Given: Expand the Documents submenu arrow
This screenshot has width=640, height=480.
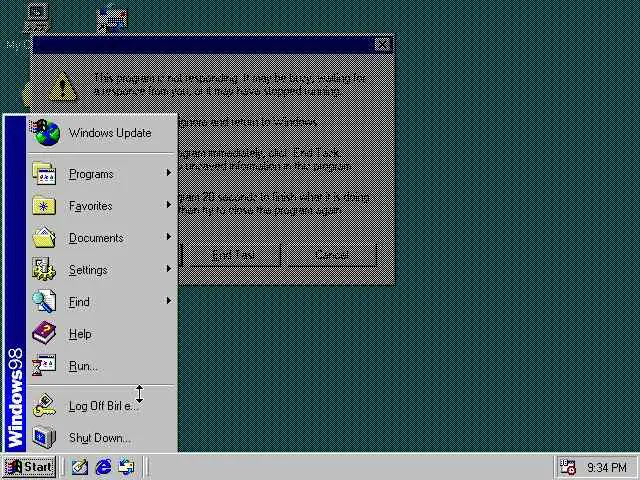Looking at the screenshot, I should click(x=168, y=237).
